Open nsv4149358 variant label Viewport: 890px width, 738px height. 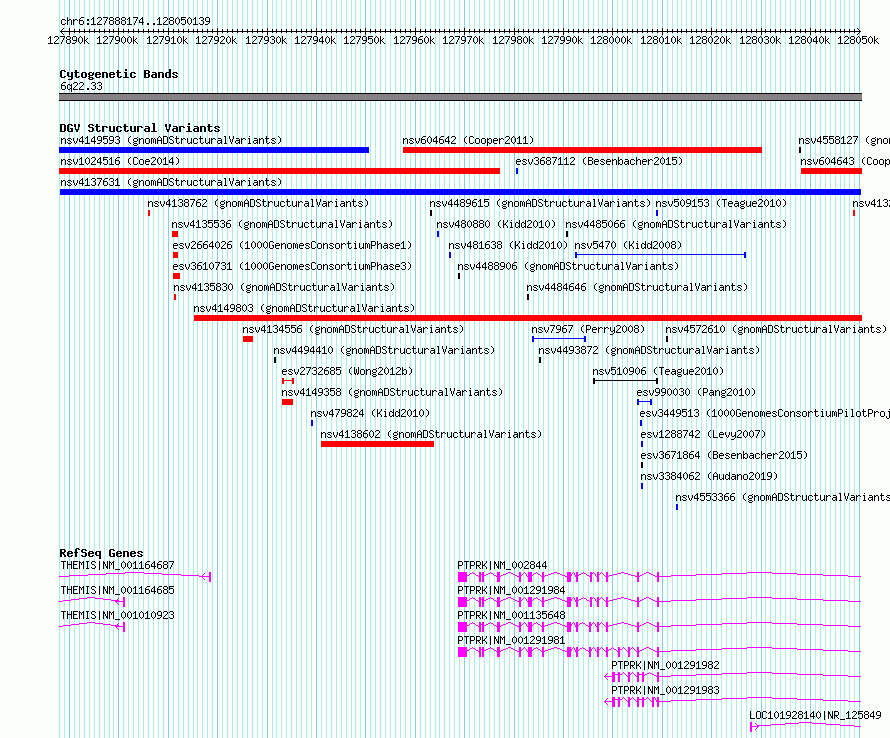[x=392, y=392]
